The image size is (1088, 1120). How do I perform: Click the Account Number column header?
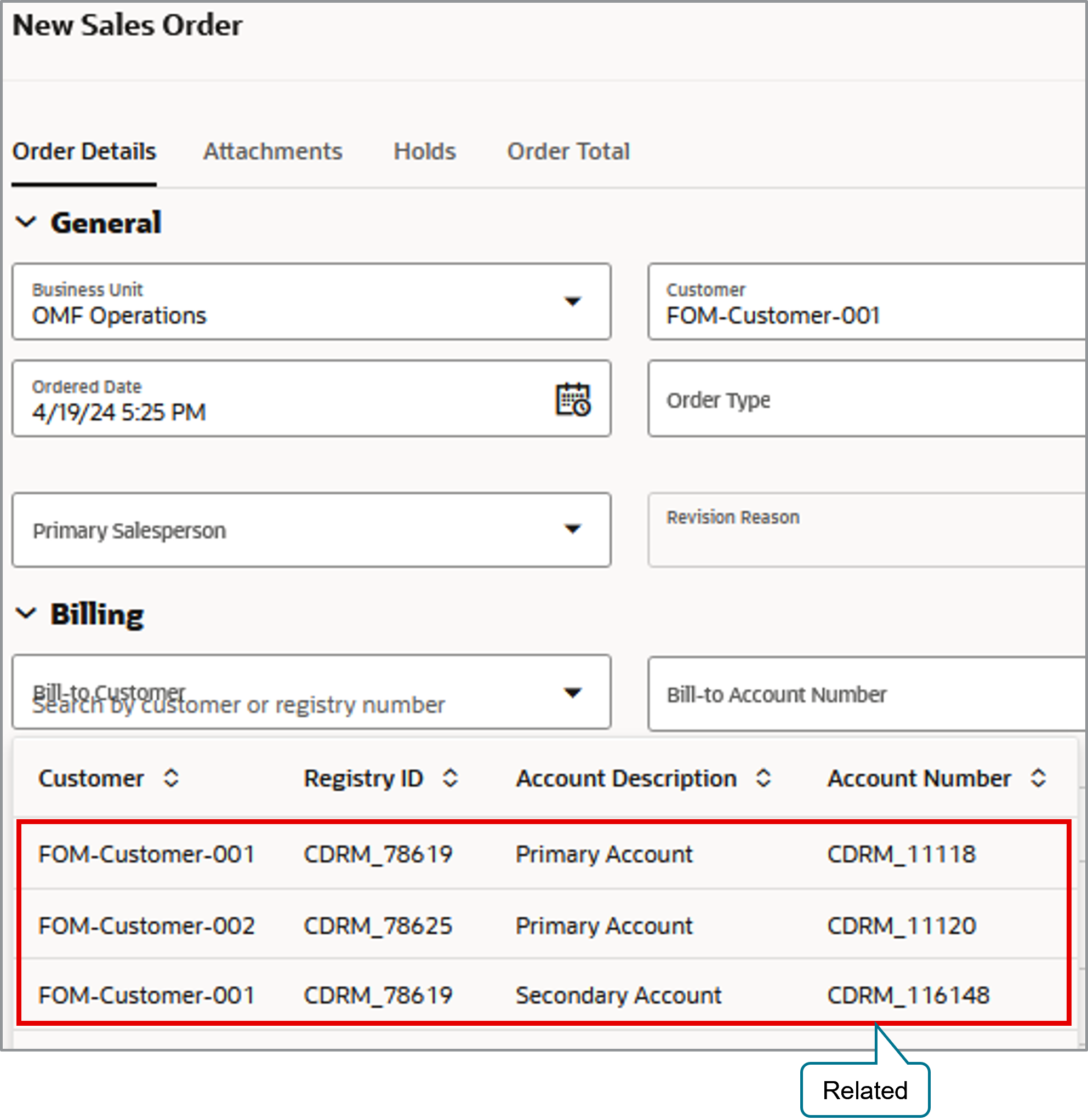coord(919,779)
